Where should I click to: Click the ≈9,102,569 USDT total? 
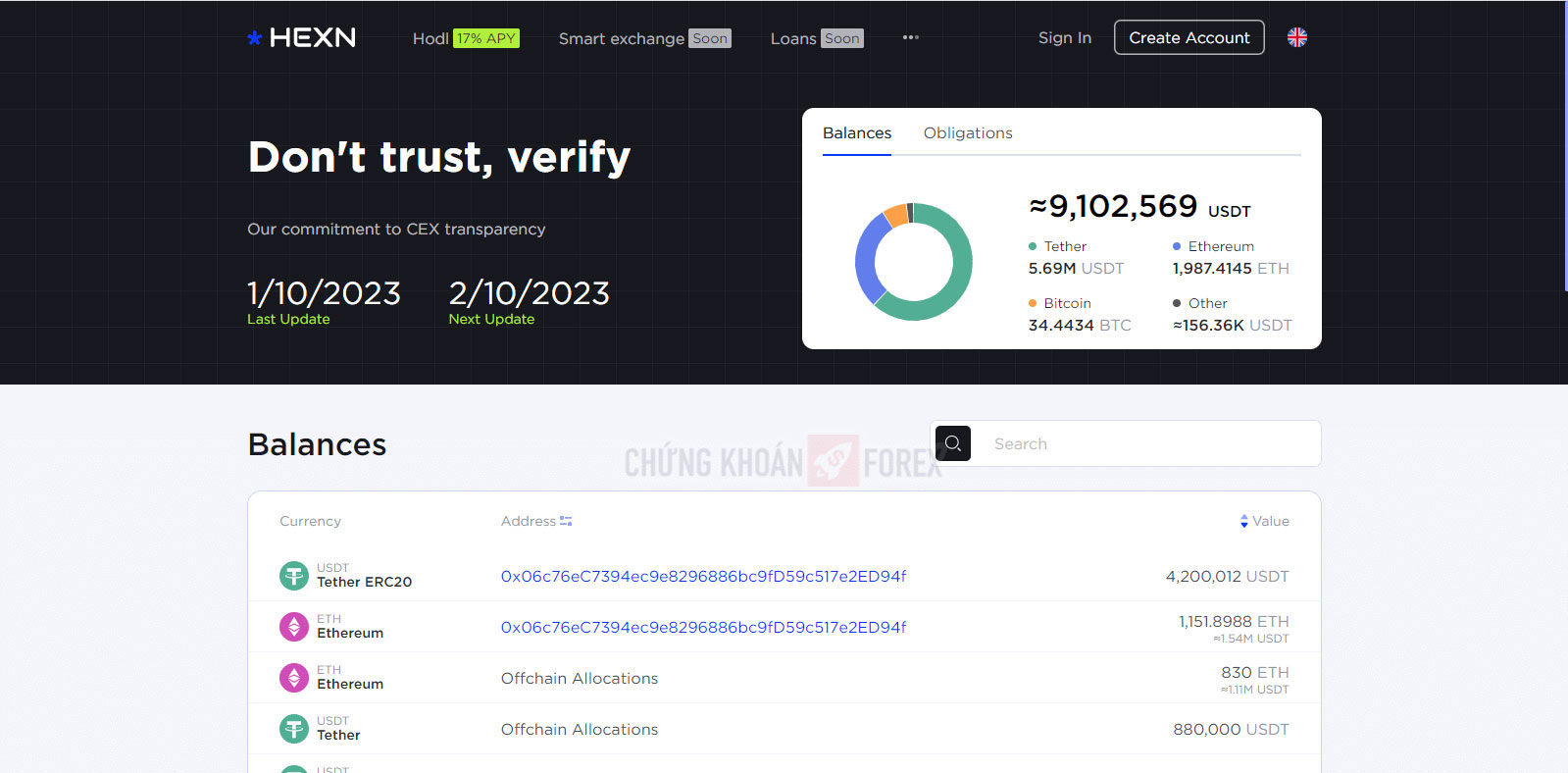[1139, 206]
